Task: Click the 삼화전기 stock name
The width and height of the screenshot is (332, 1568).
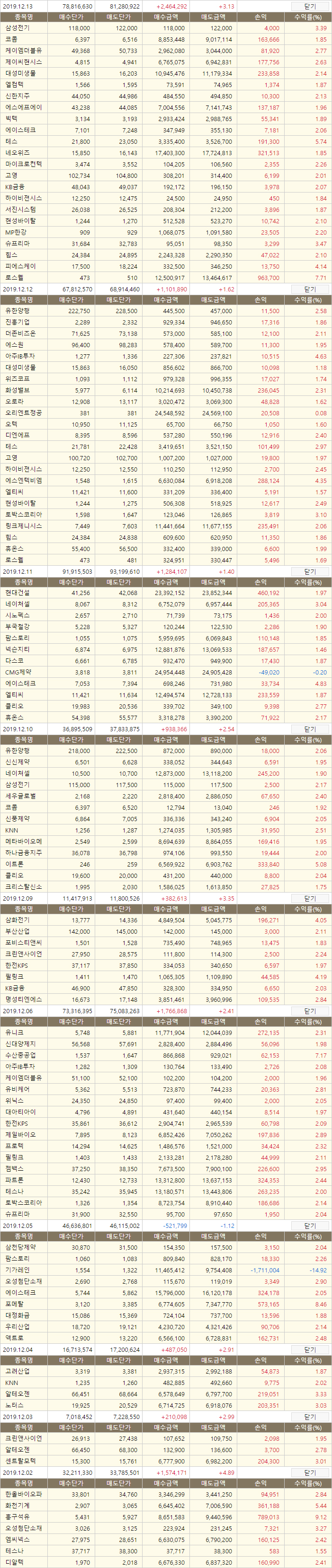Action: [18, 920]
